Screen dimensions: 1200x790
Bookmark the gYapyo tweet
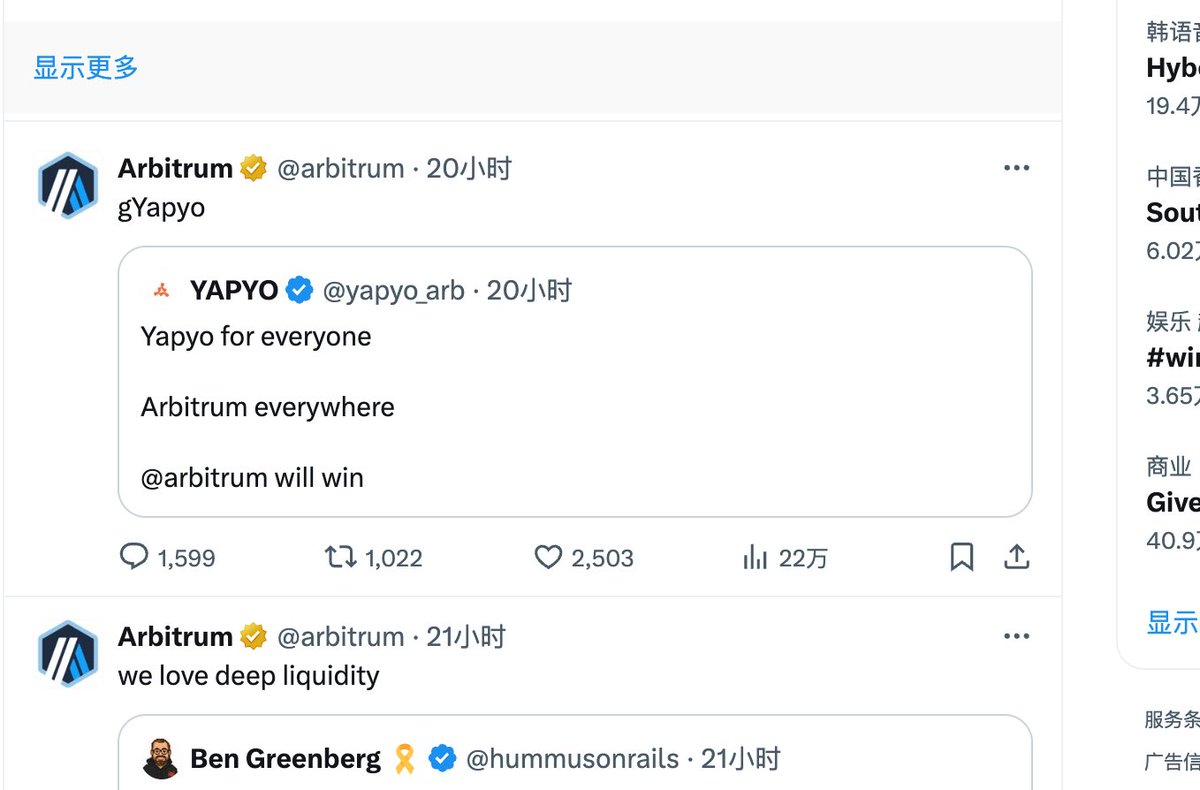[961, 557]
